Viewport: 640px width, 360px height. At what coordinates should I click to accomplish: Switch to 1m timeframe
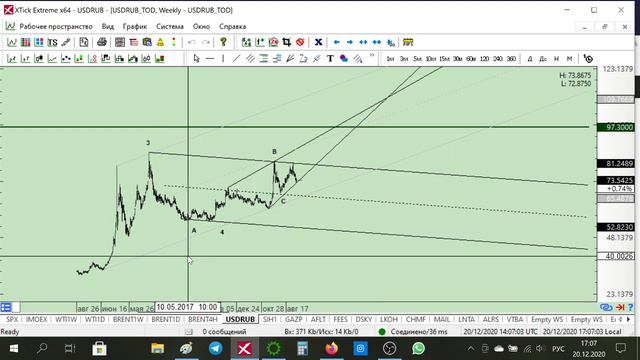click(x=390, y=59)
